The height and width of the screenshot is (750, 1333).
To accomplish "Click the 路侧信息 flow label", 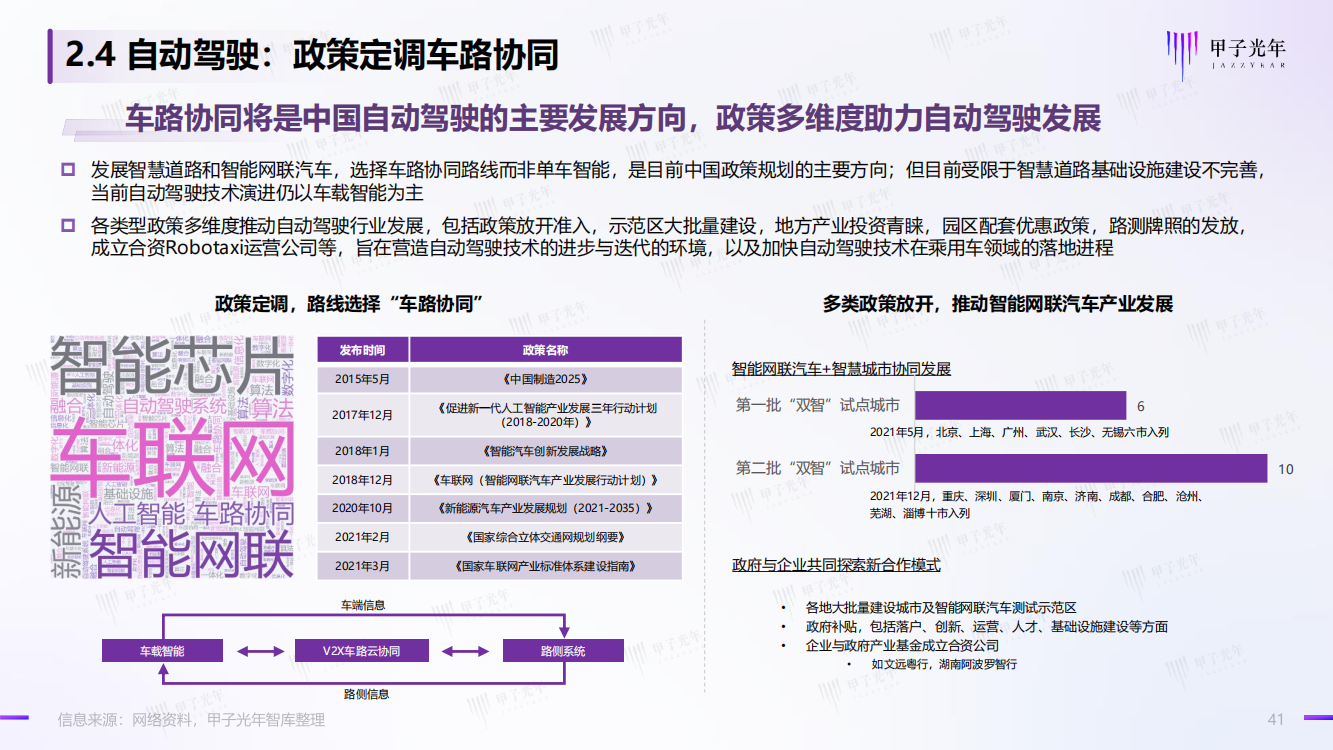I will pyautogui.click(x=366, y=693).
